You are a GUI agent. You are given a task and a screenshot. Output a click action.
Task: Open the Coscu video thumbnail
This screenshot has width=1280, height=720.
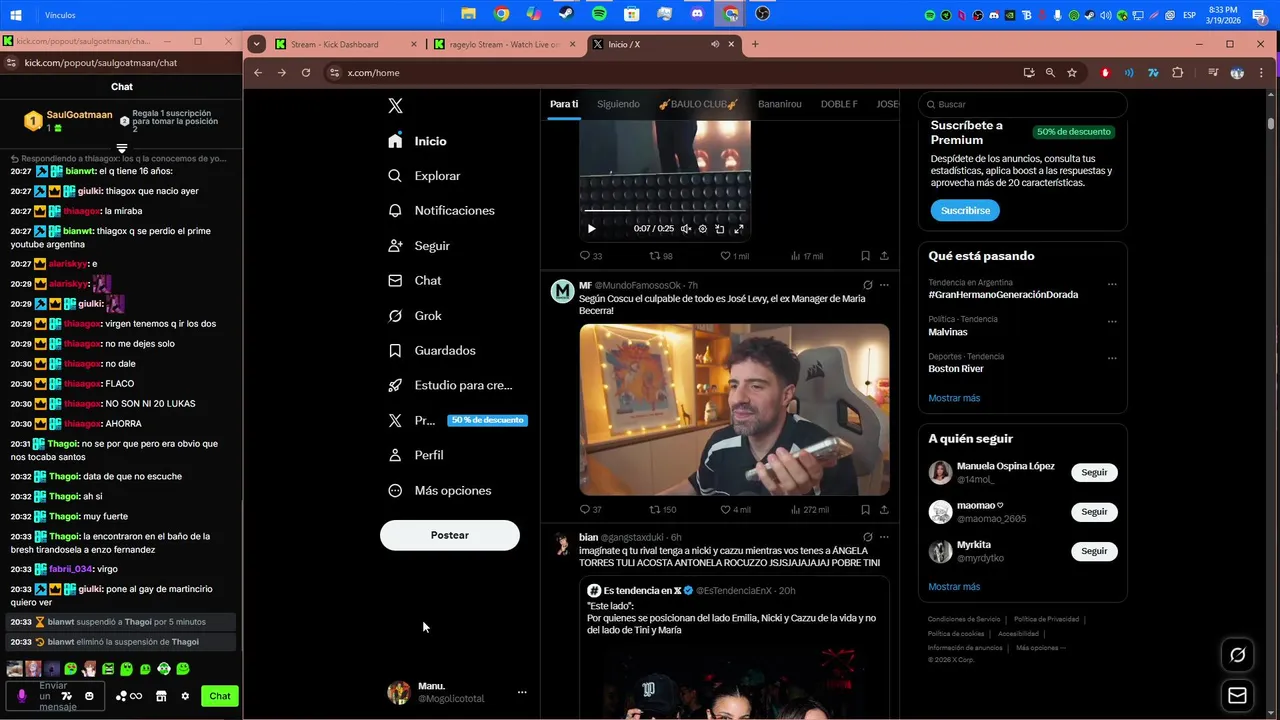tap(734, 409)
